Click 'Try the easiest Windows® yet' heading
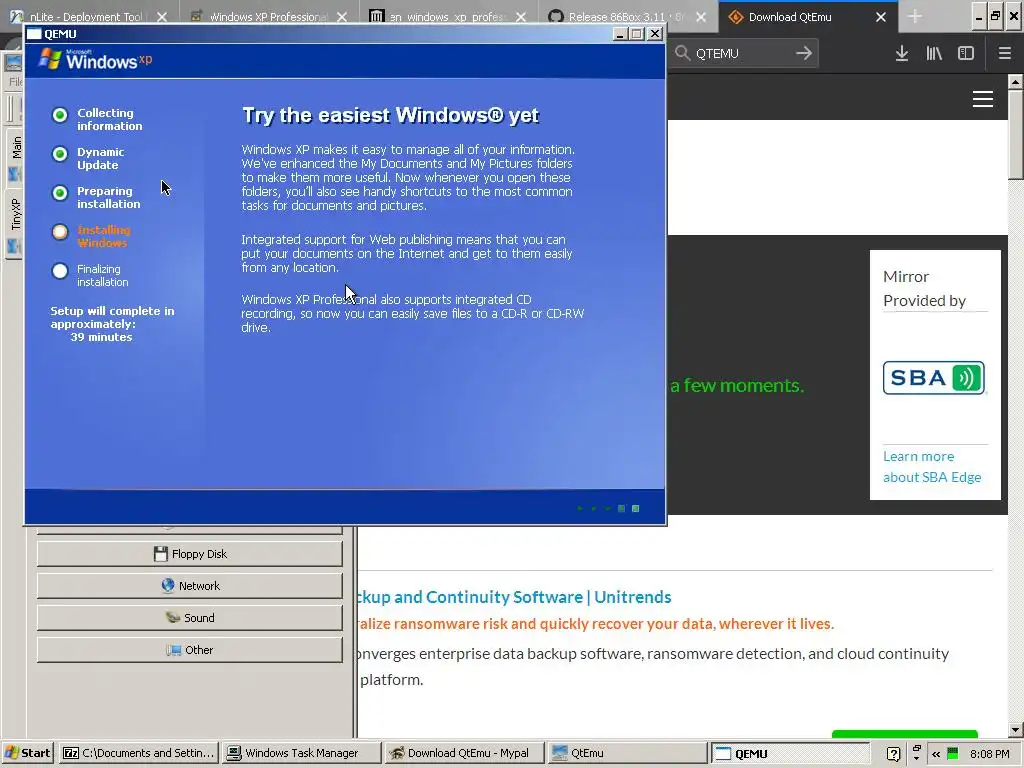Image resolution: width=1024 pixels, height=768 pixels. click(x=391, y=116)
